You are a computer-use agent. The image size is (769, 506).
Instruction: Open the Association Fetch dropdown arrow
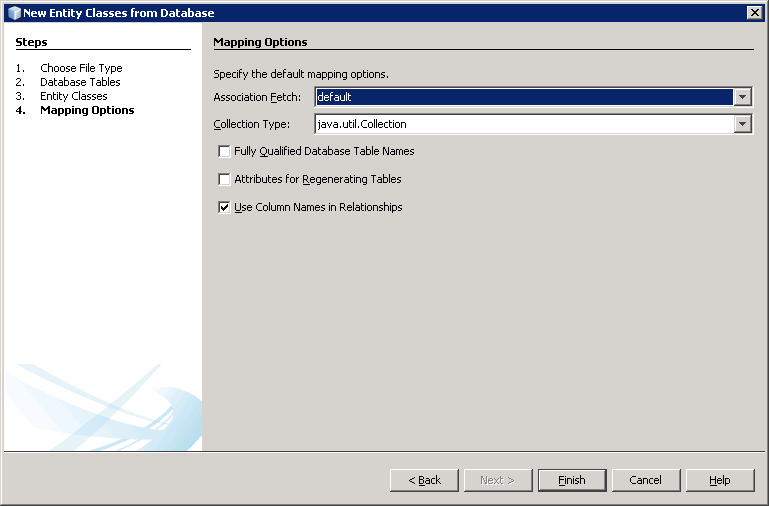pos(742,97)
